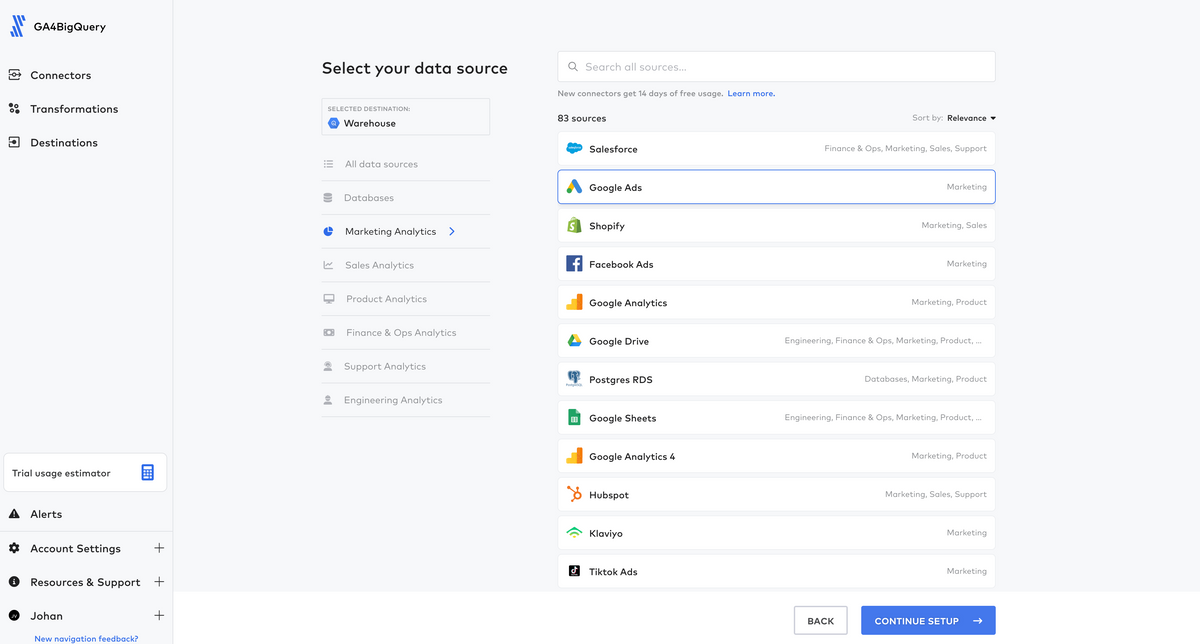Click the Tiktok Ads connector icon
The width and height of the screenshot is (1200, 644).
click(x=573, y=571)
